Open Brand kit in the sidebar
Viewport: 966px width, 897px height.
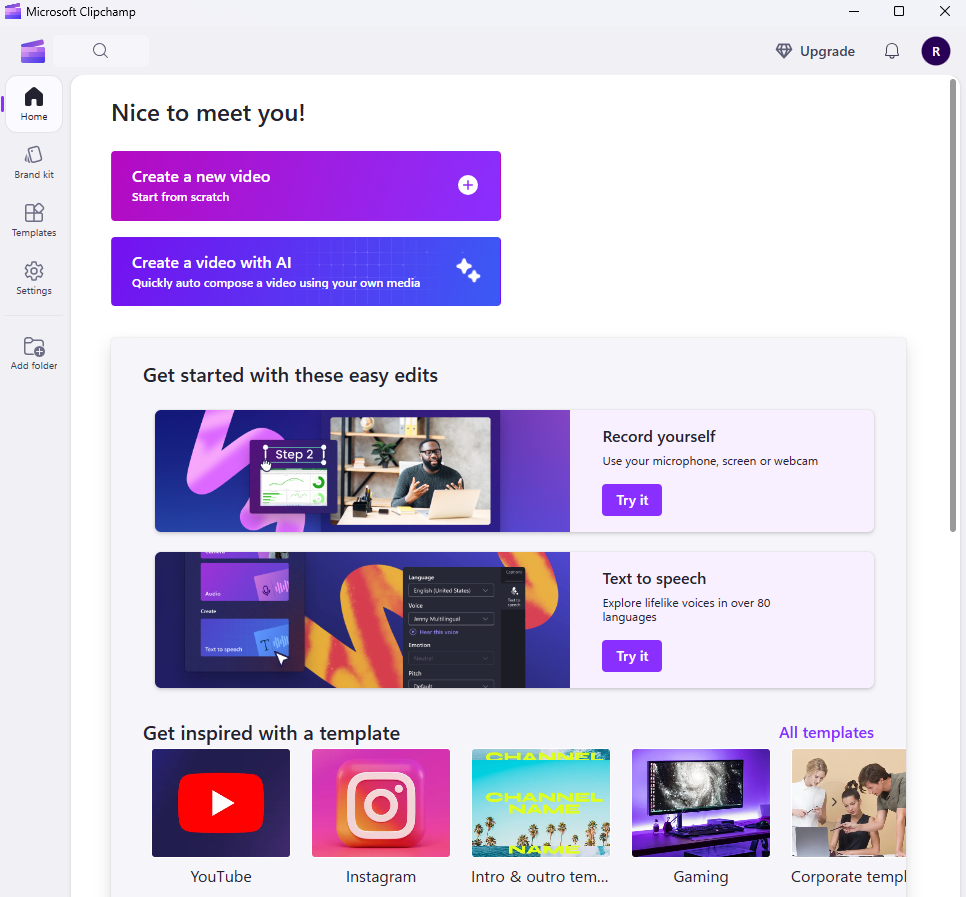coord(34,163)
